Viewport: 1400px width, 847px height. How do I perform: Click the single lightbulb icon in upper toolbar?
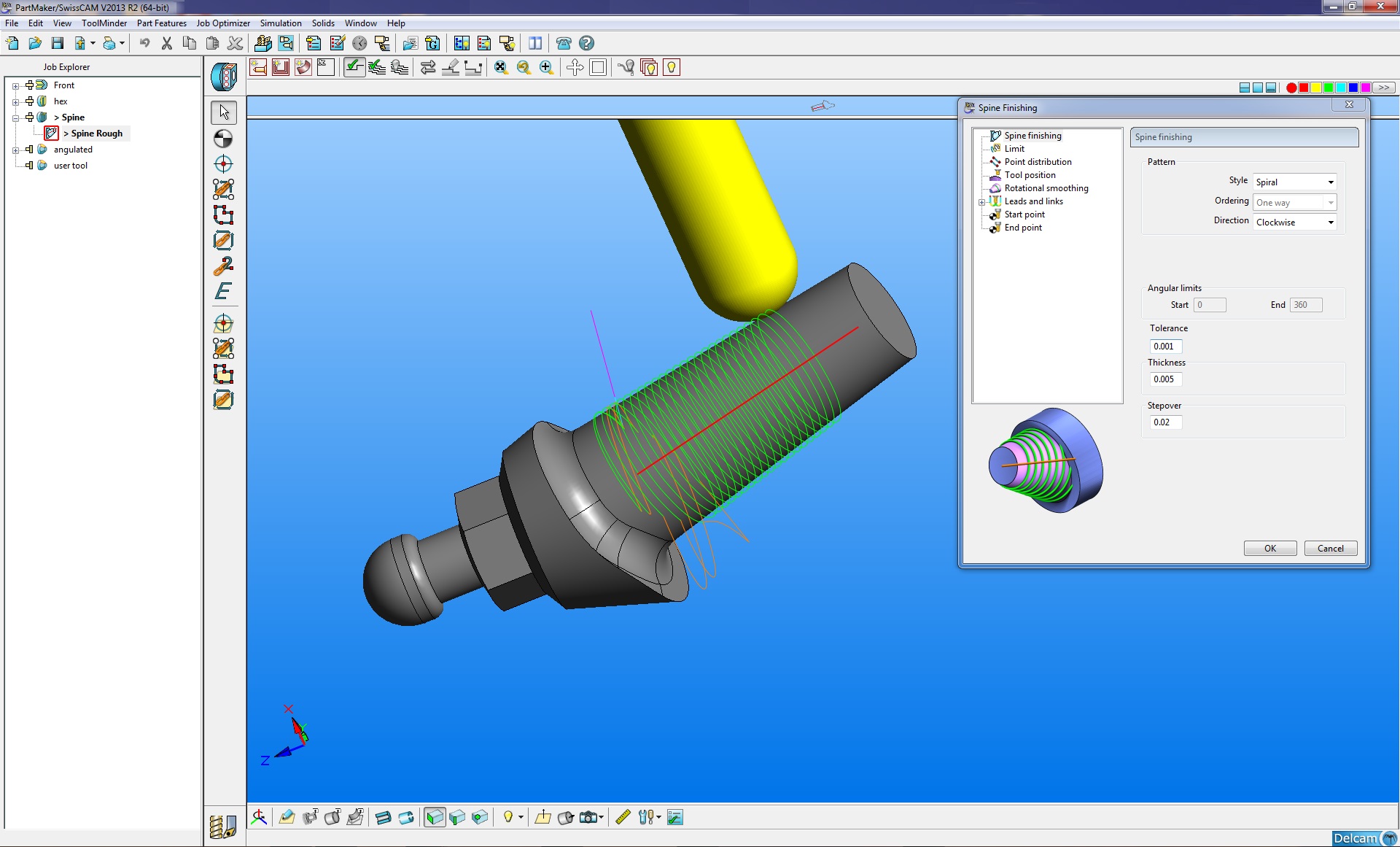click(x=672, y=68)
